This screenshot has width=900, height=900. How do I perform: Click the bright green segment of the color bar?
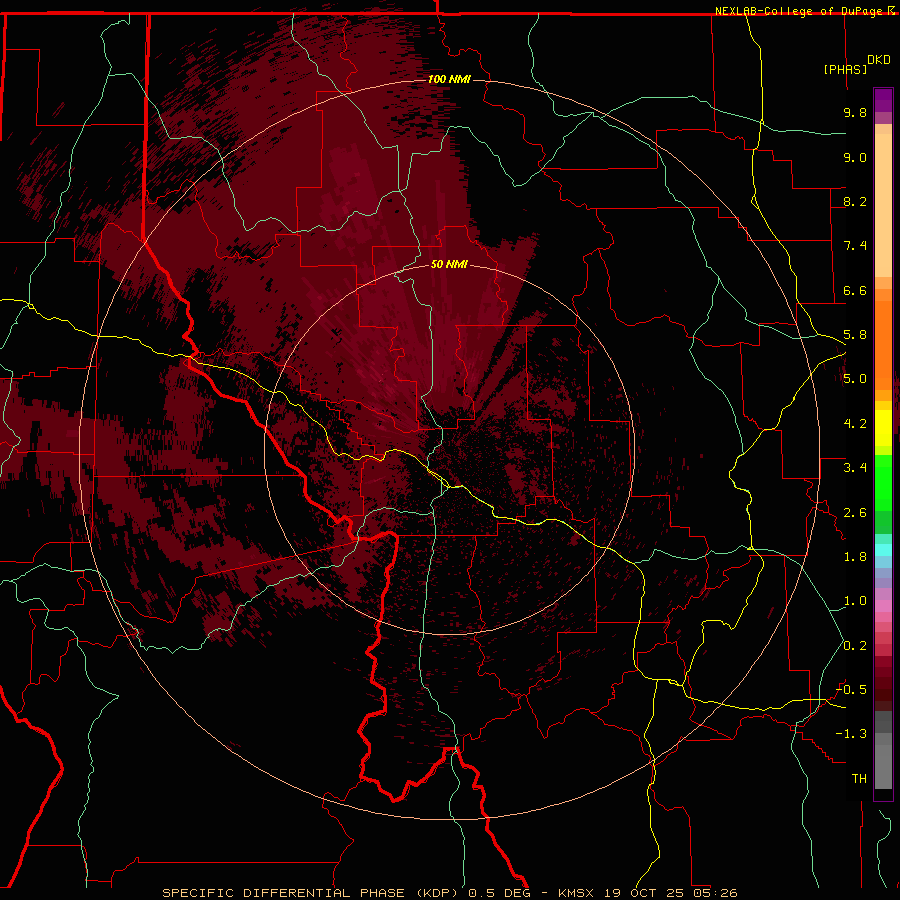coord(883,483)
